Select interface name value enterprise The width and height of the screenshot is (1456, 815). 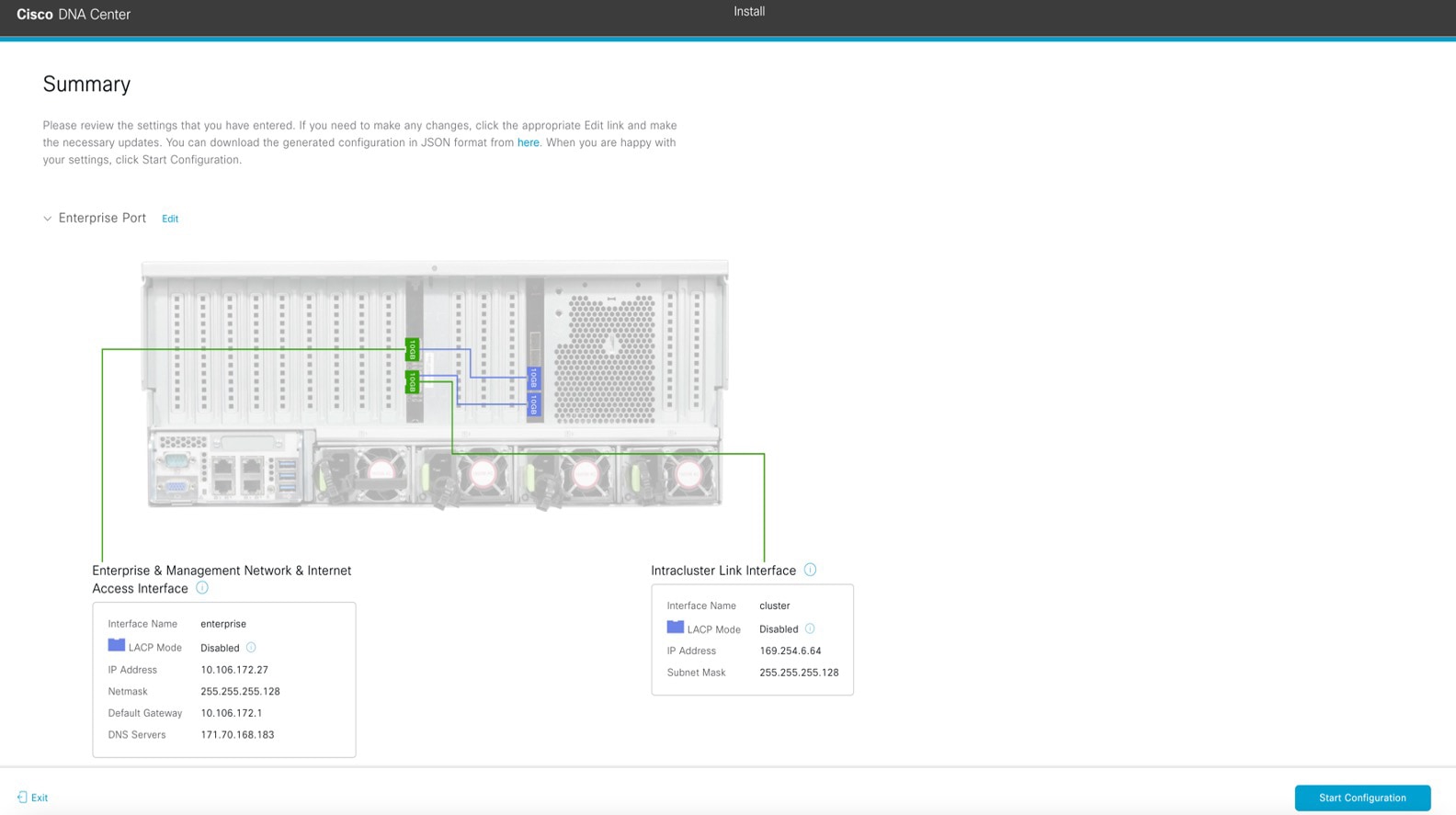[223, 624]
